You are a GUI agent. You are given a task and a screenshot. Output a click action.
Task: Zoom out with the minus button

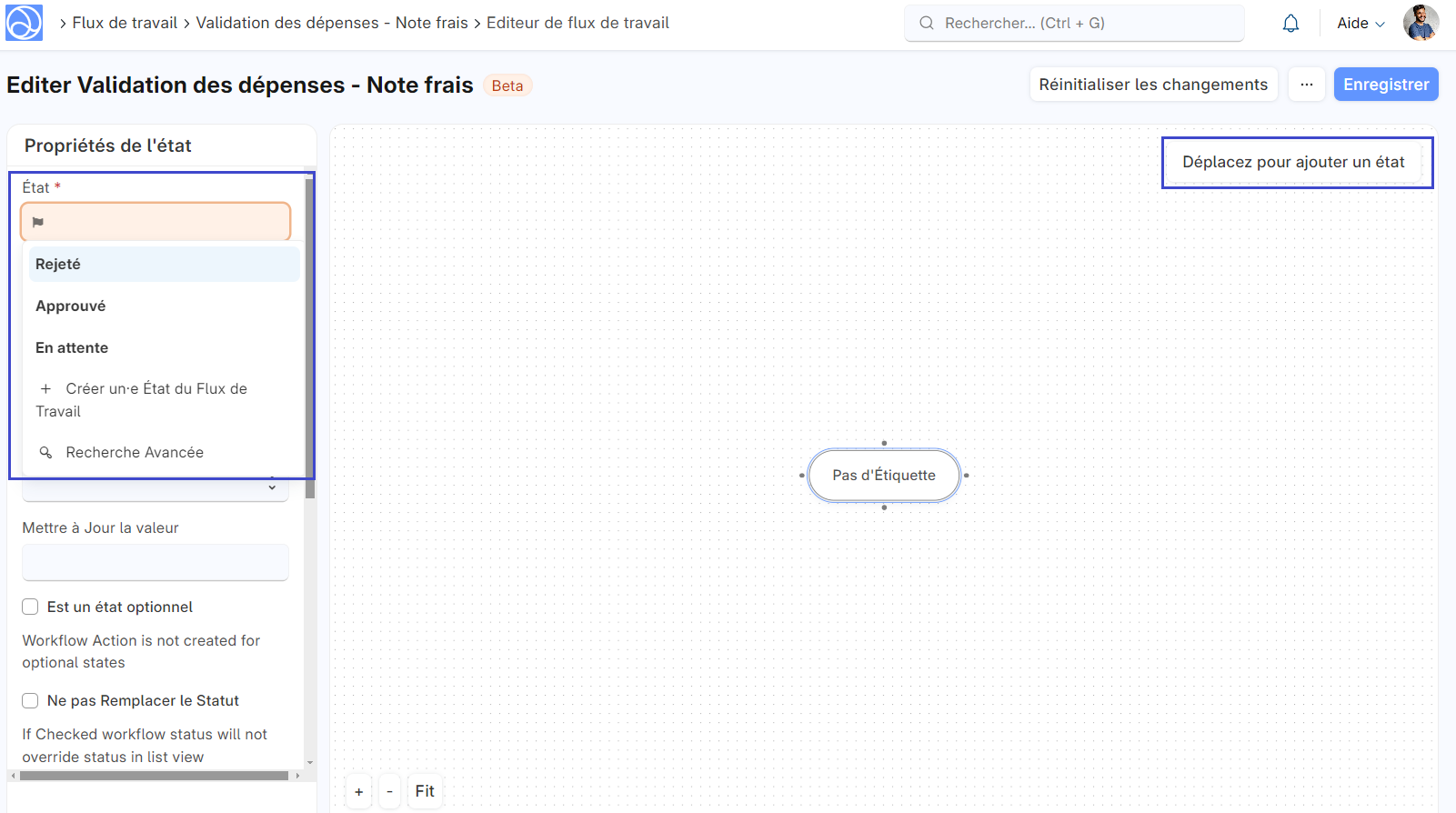pyautogui.click(x=389, y=791)
